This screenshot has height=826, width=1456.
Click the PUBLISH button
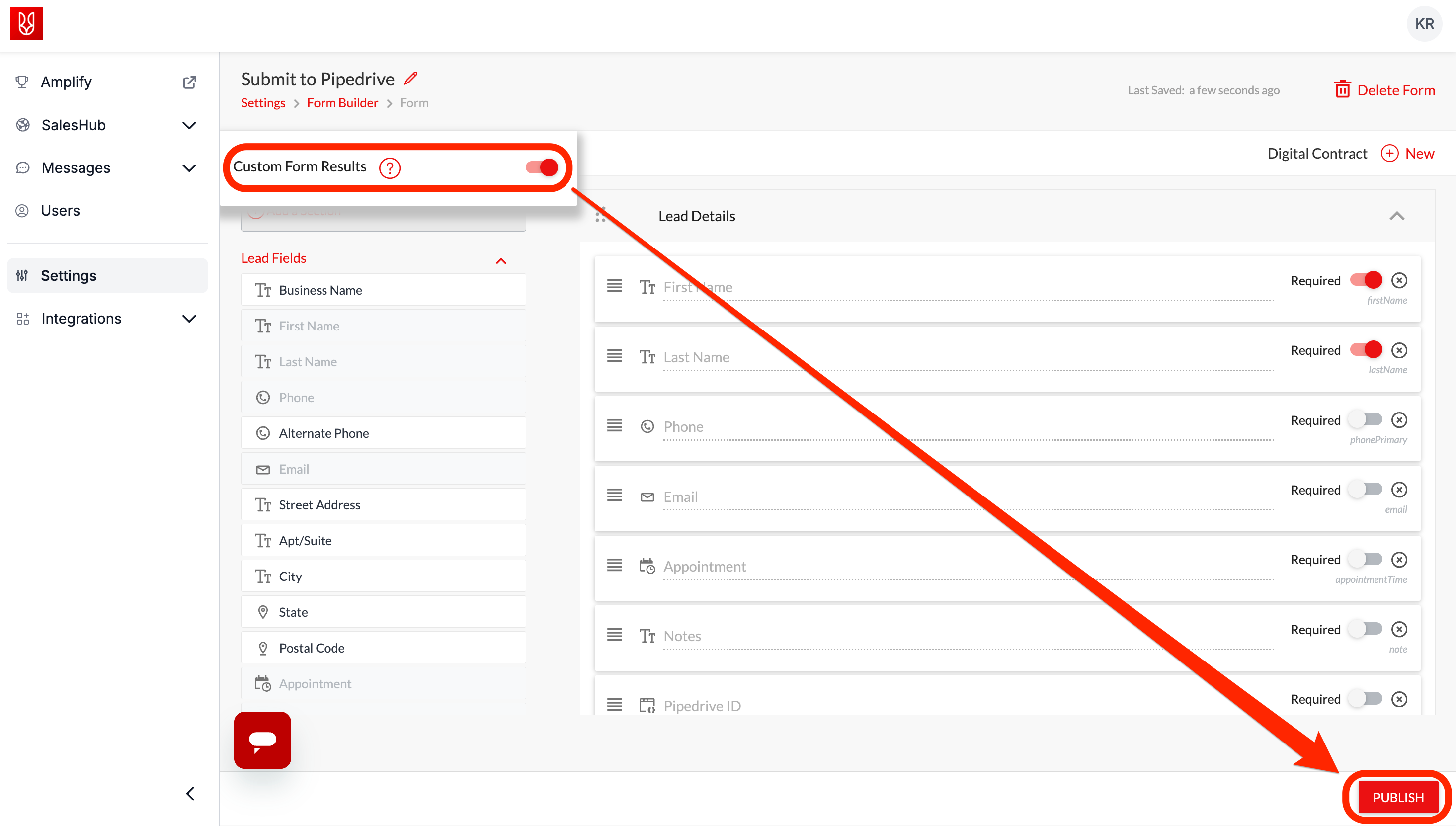coord(1397,797)
